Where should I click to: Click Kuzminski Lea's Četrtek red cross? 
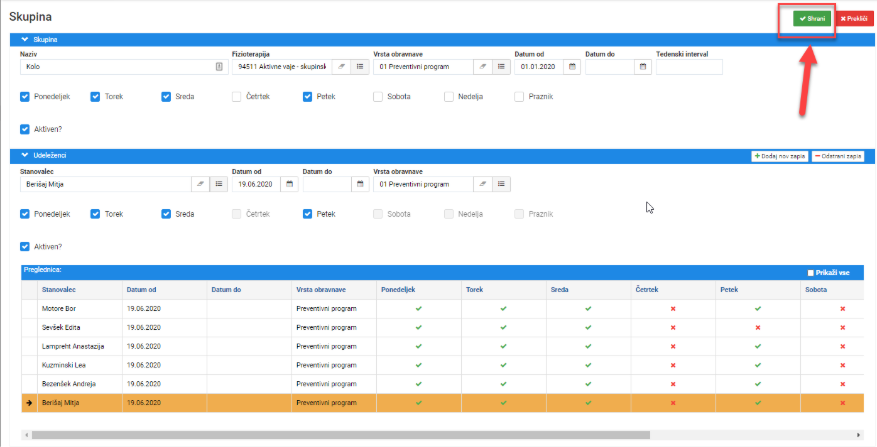click(673, 365)
